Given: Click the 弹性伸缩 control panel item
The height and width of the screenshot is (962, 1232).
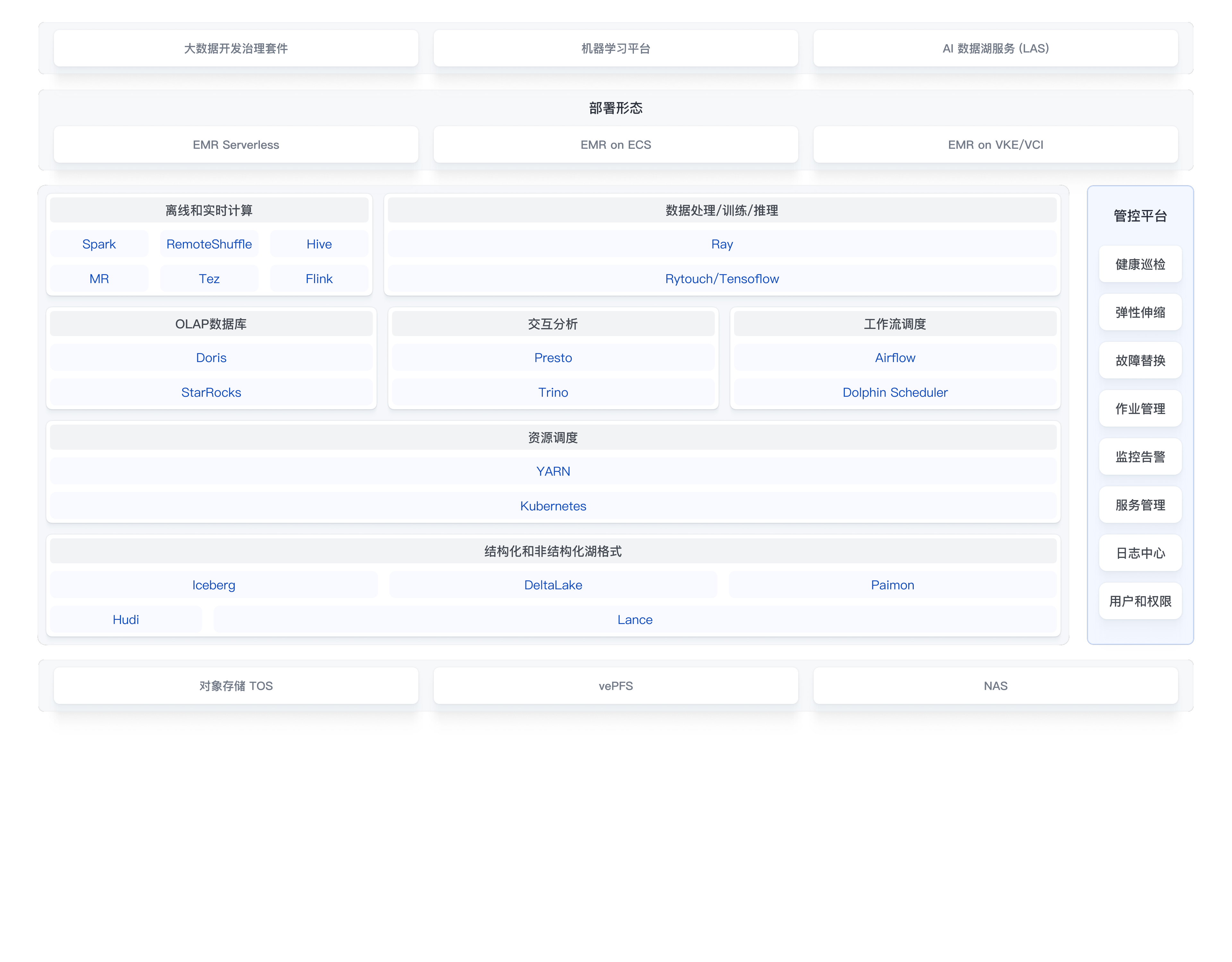Looking at the screenshot, I should (1140, 312).
